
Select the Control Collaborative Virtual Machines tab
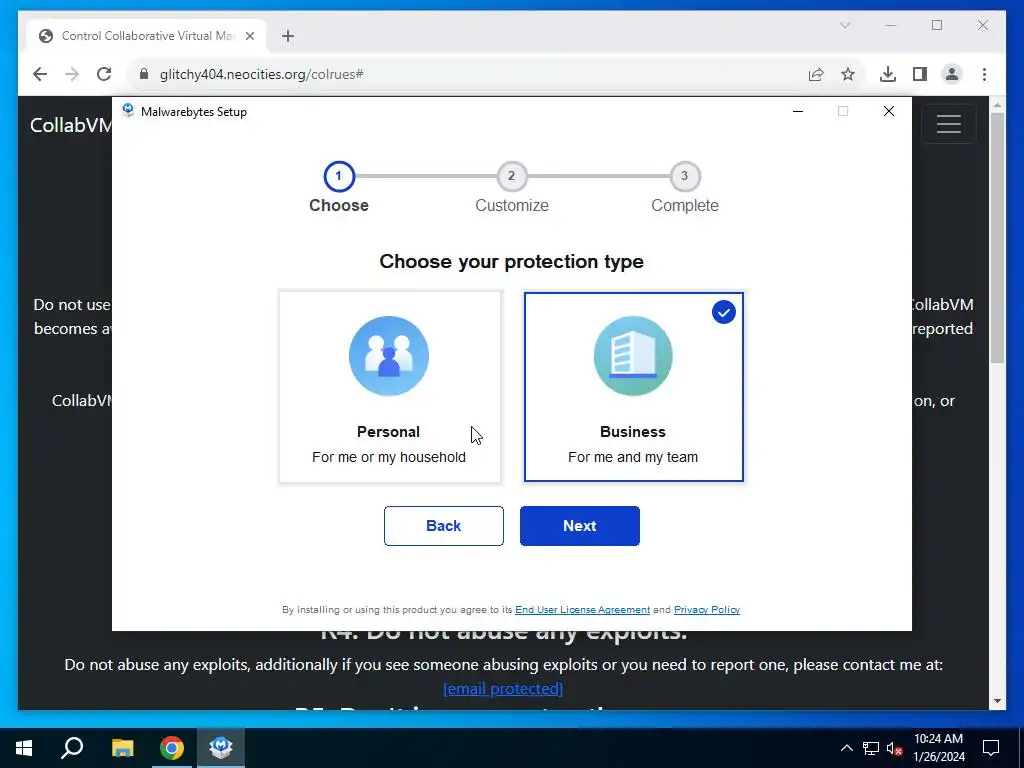click(147, 36)
